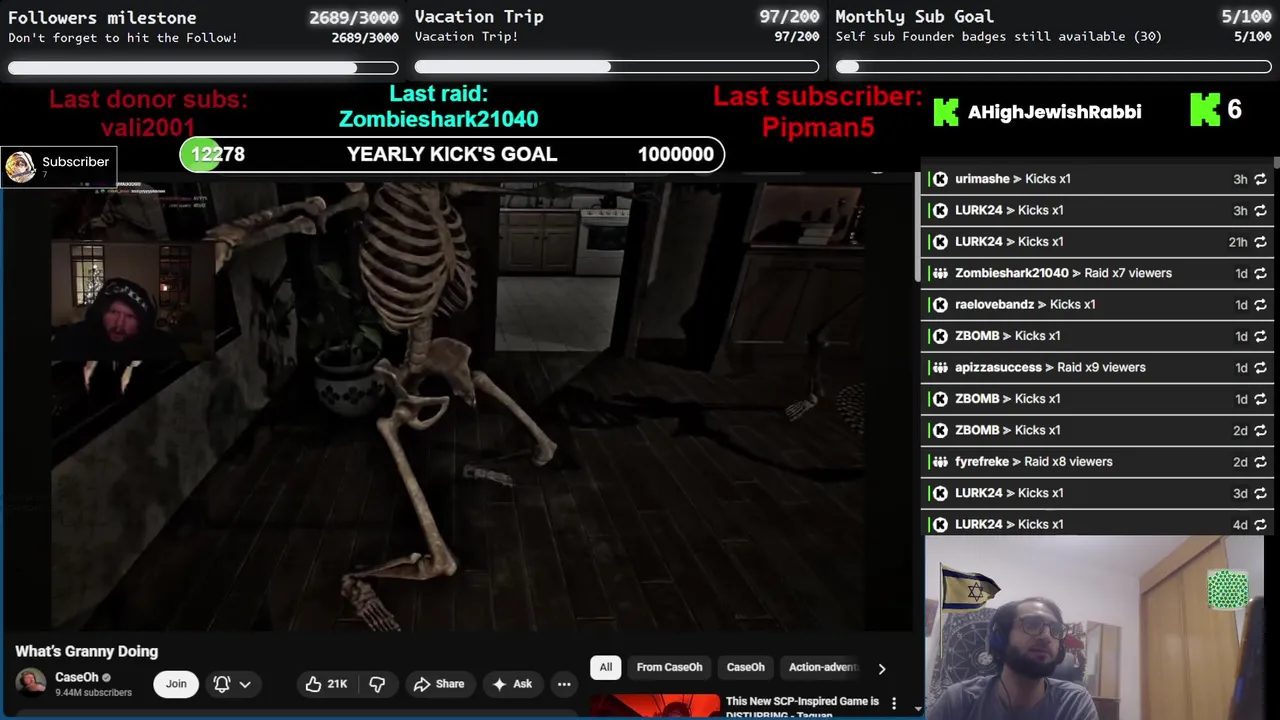Replay the LURK24 alert from 21h ago

(1260, 242)
